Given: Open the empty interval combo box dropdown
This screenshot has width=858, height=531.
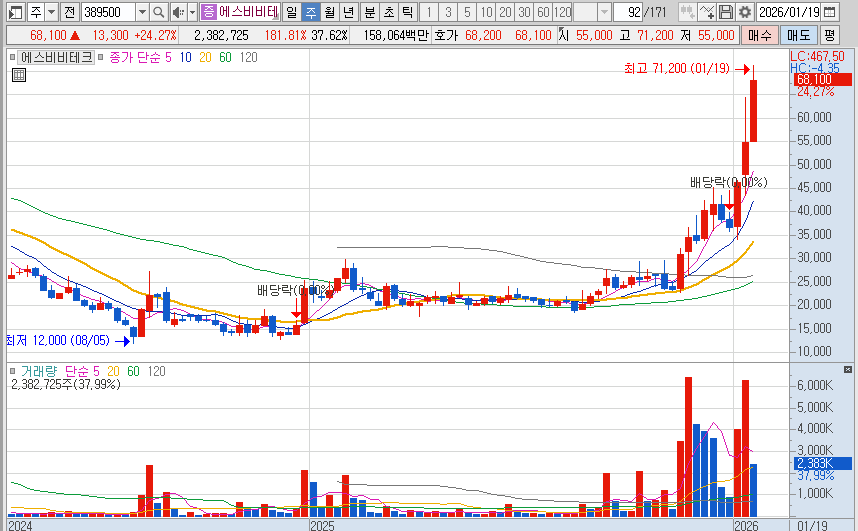Looking at the screenshot, I should coord(604,11).
